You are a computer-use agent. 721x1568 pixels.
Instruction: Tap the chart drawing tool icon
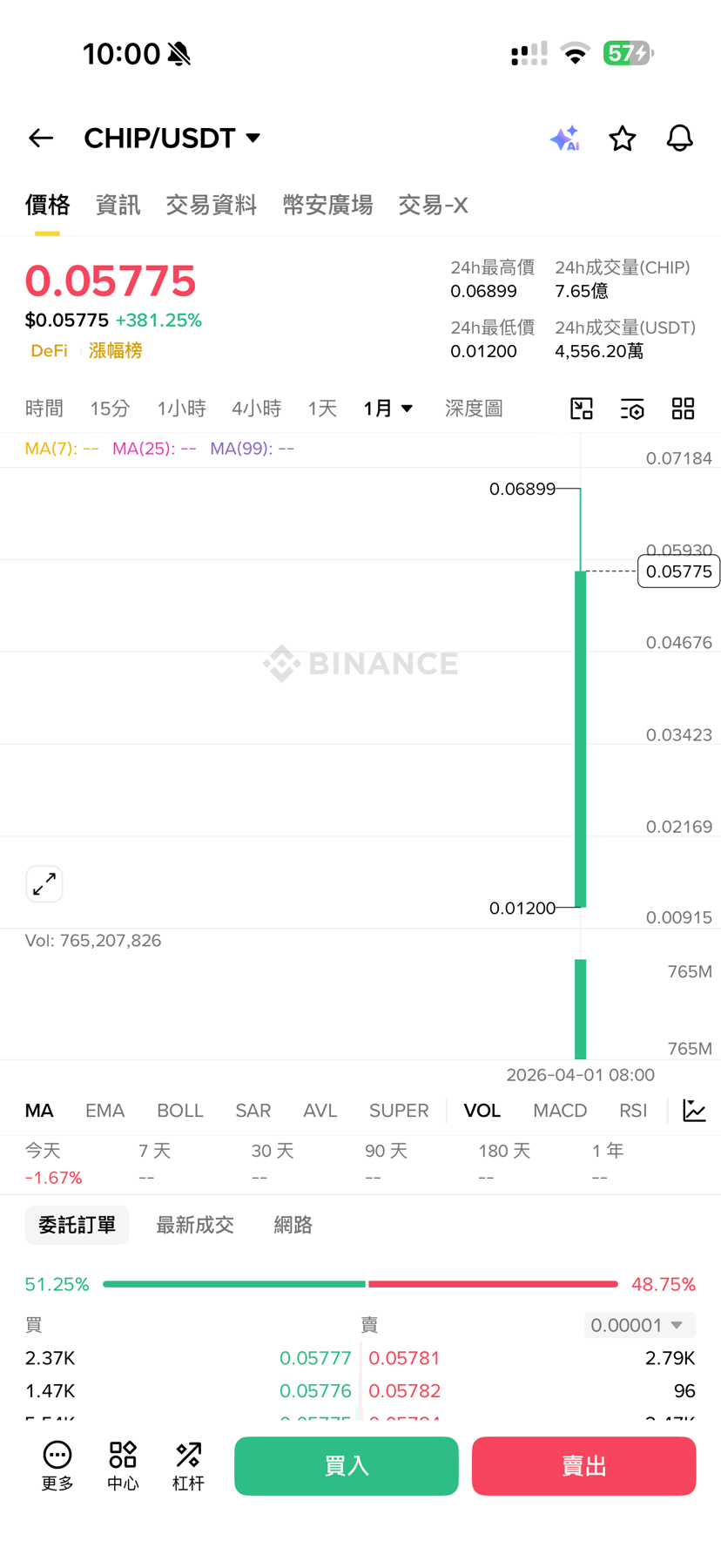coord(582,409)
